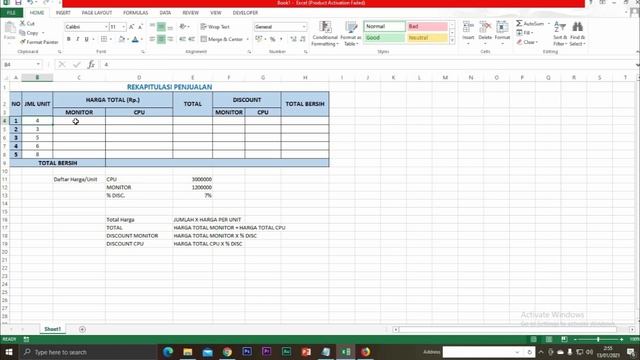Click the Insert Function fx icon

pyautogui.click(x=91, y=64)
